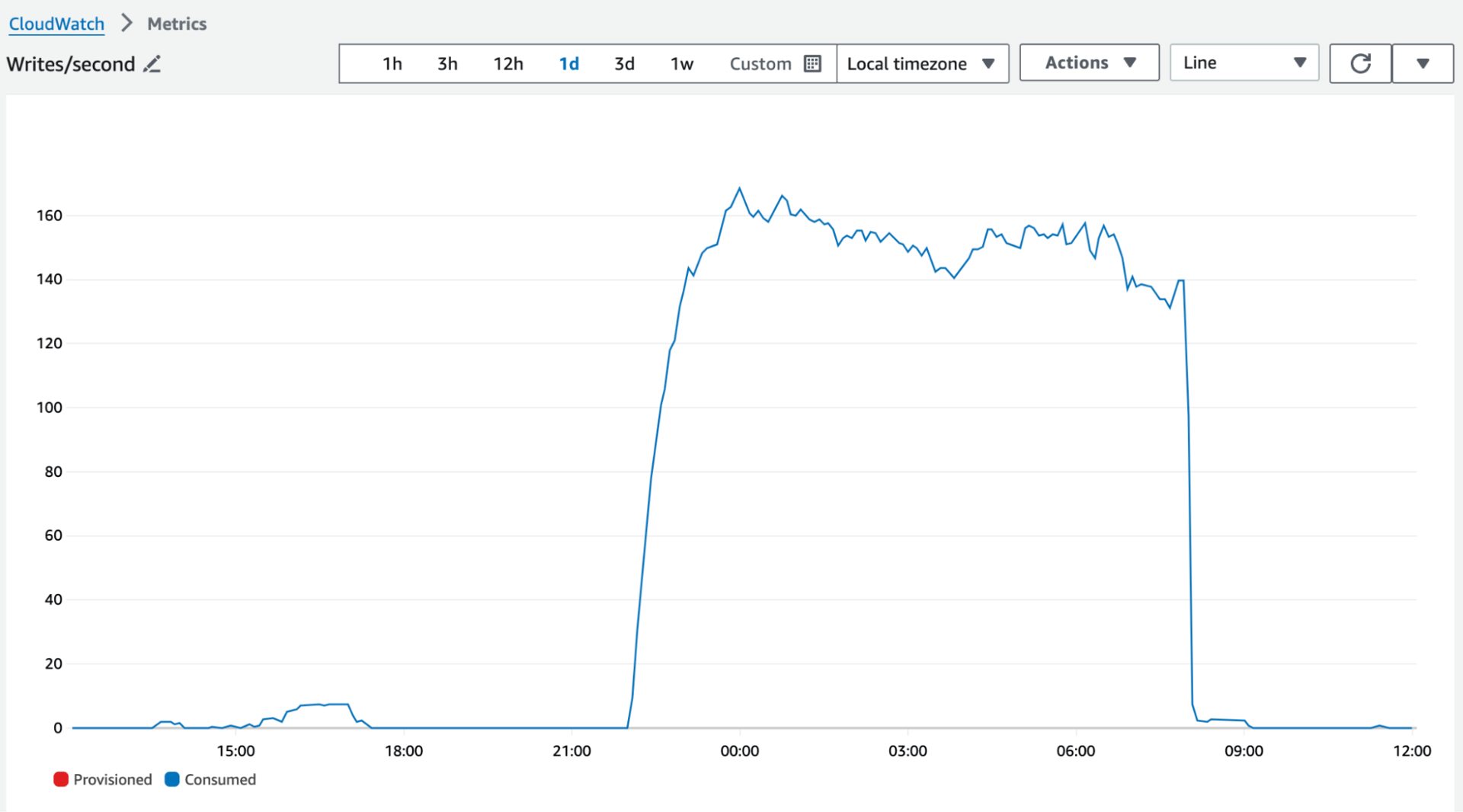Click the 09:00 x-axis time label

pyautogui.click(x=1244, y=751)
